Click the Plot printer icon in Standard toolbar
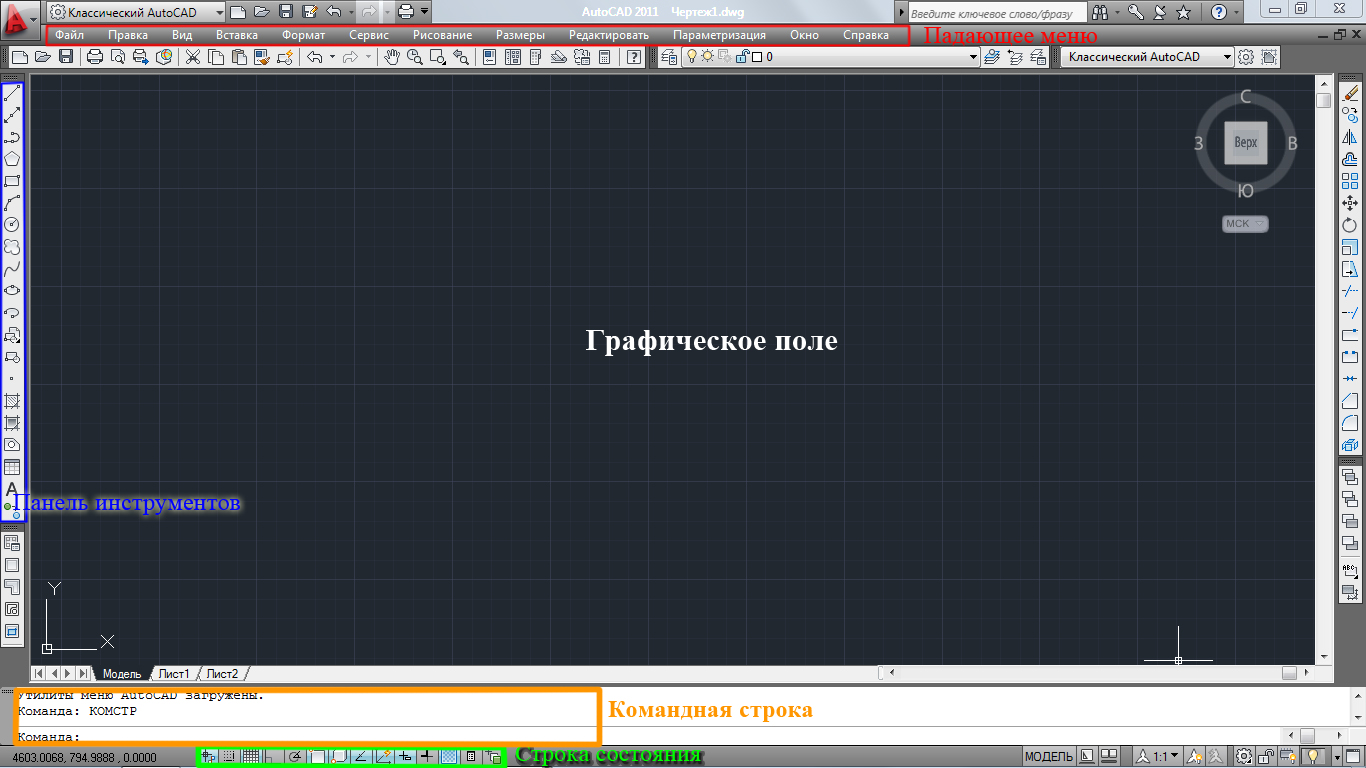 pos(95,57)
